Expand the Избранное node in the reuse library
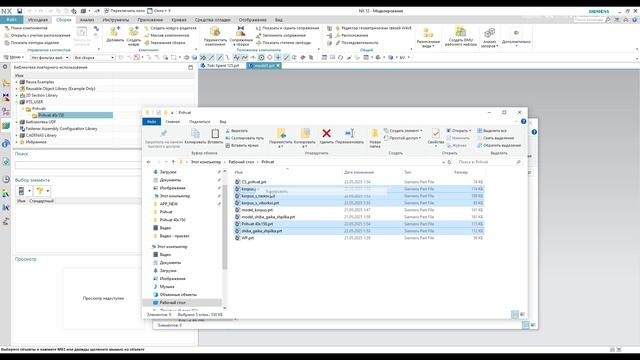The image size is (640, 360). tap(17, 142)
